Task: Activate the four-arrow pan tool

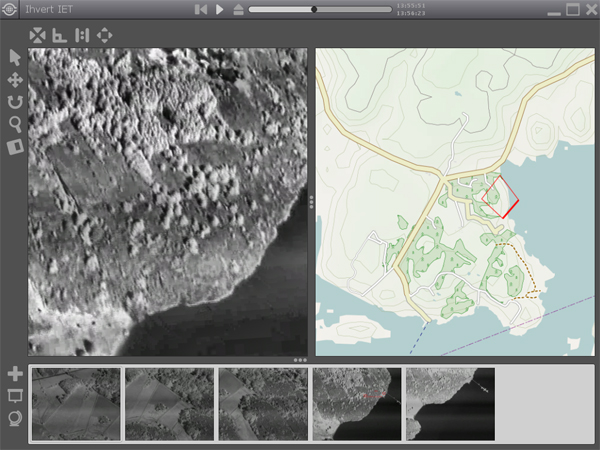Action: click(15, 79)
